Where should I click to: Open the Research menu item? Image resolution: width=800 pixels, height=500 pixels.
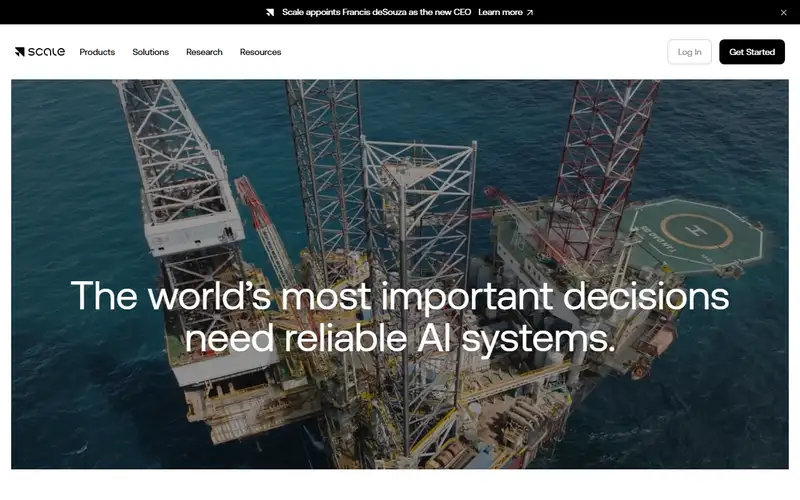tap(204, 52)
